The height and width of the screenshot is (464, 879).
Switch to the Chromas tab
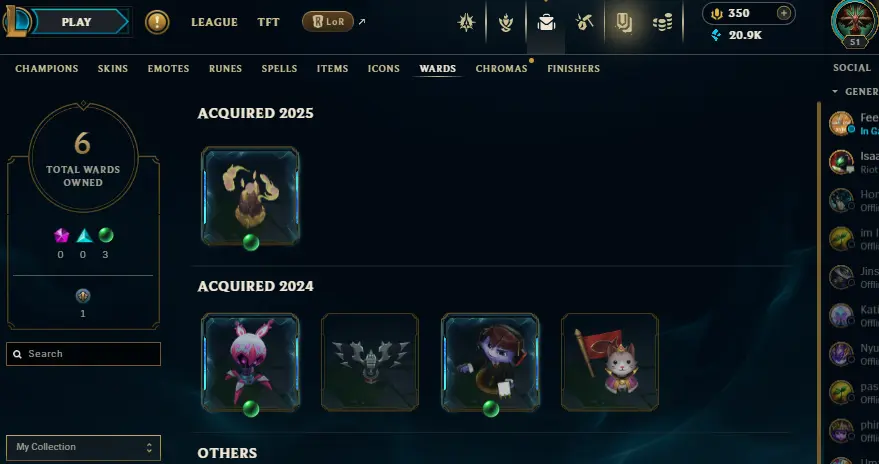pyautogui.click(x=501, y=68)
